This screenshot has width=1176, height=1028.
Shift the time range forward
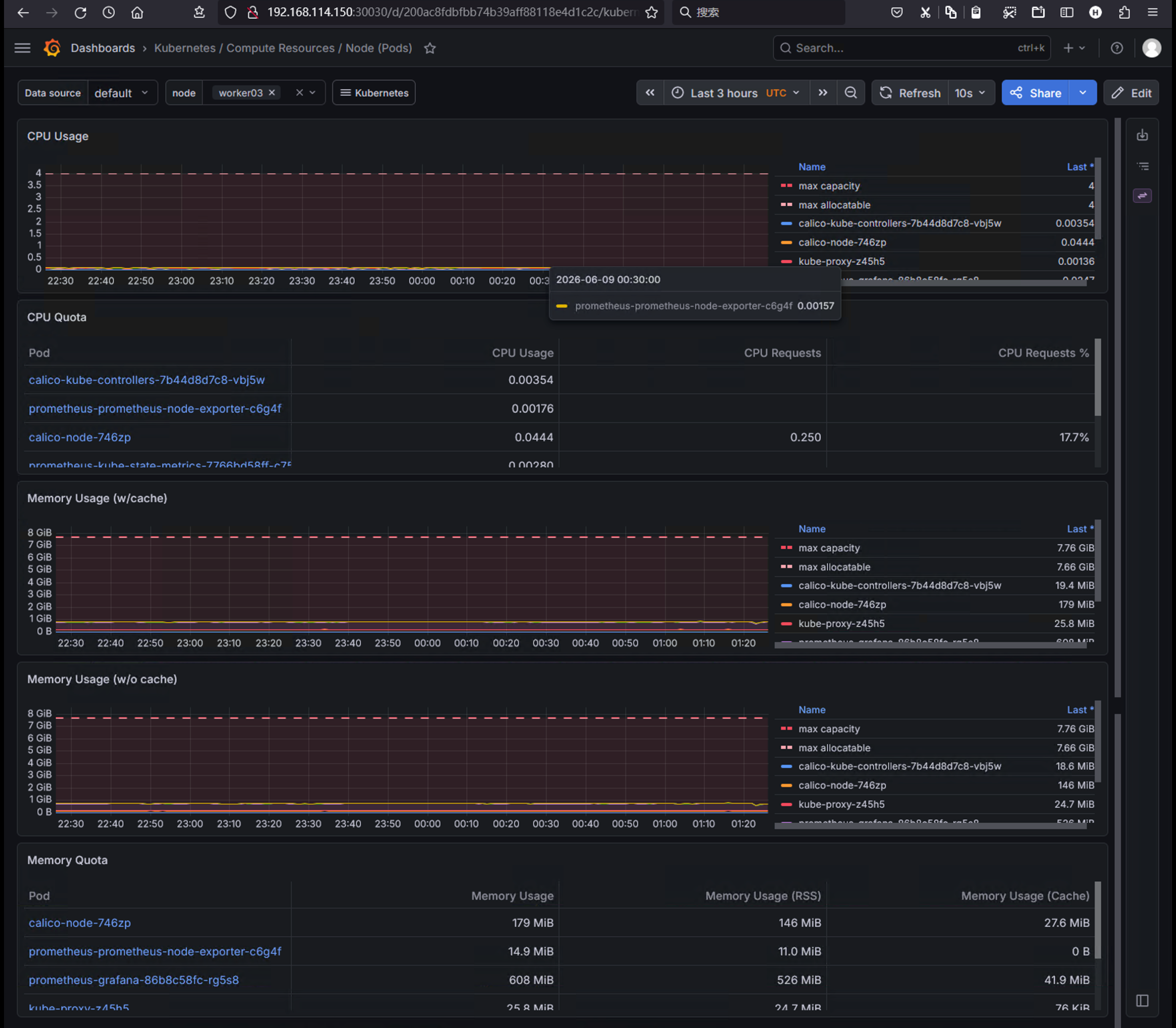click(823, 93)
